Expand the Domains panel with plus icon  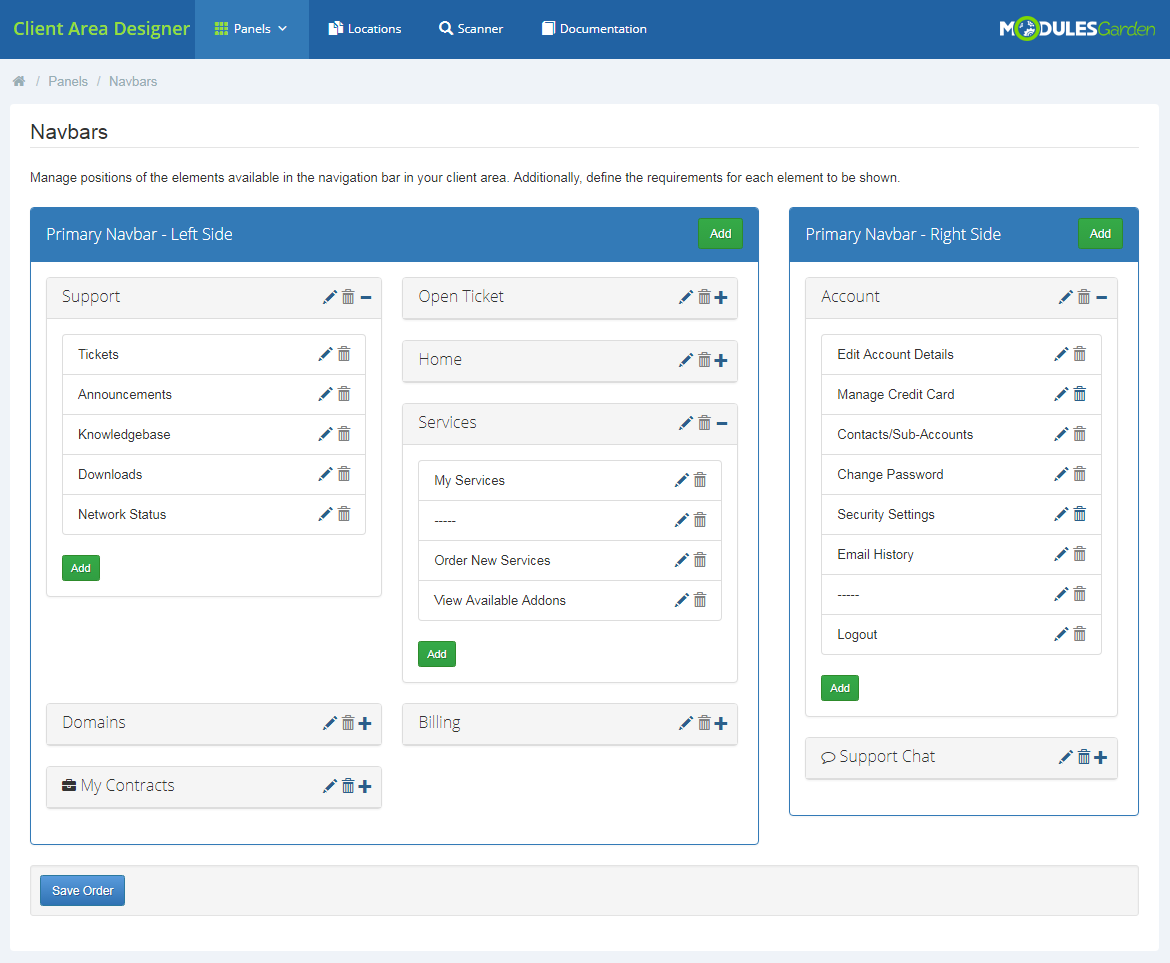click(365, 723)
